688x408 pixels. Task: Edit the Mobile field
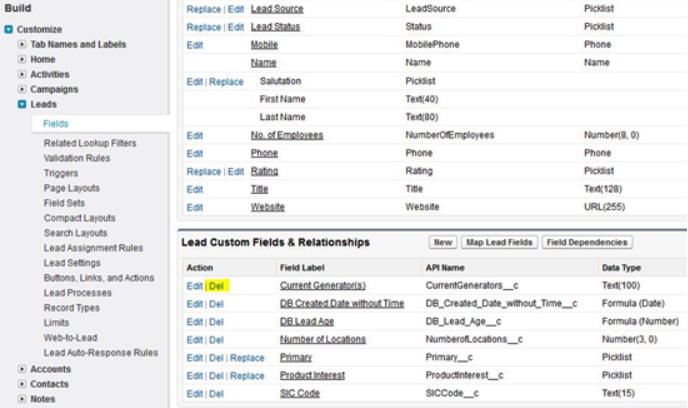point(194,45)
